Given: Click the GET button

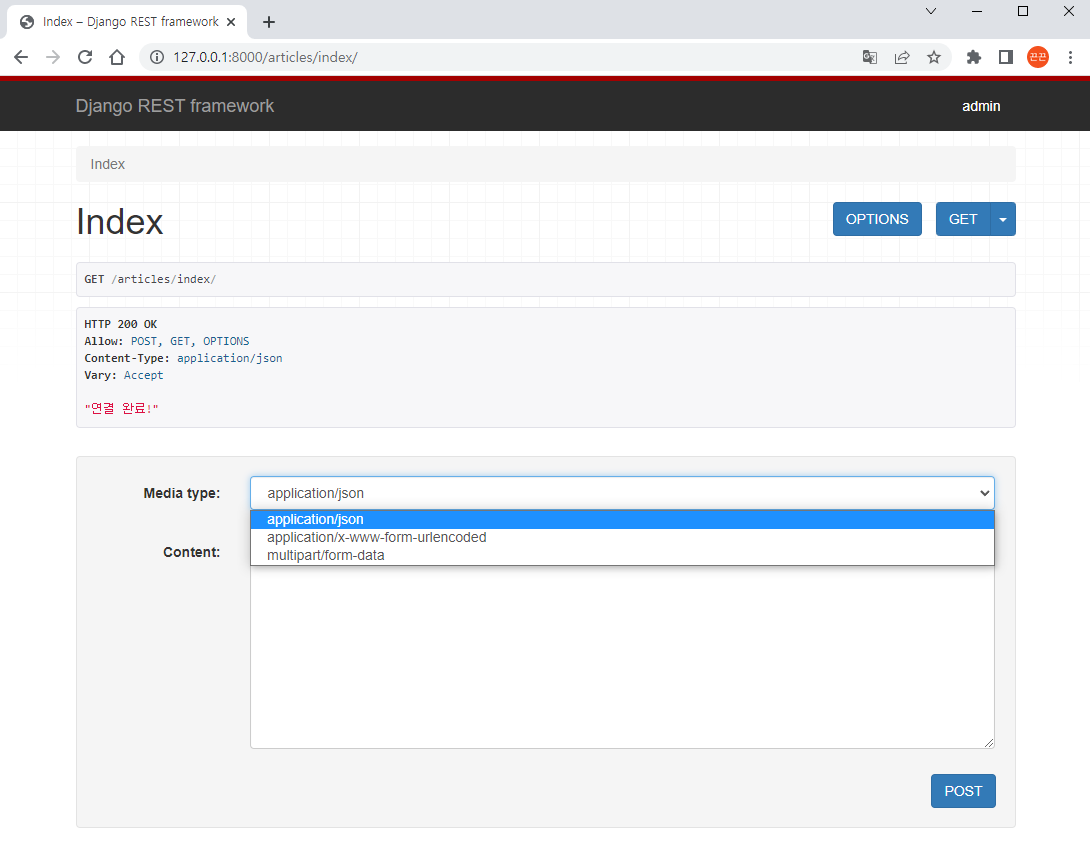Looking at the screenshot, I should 963,219.
